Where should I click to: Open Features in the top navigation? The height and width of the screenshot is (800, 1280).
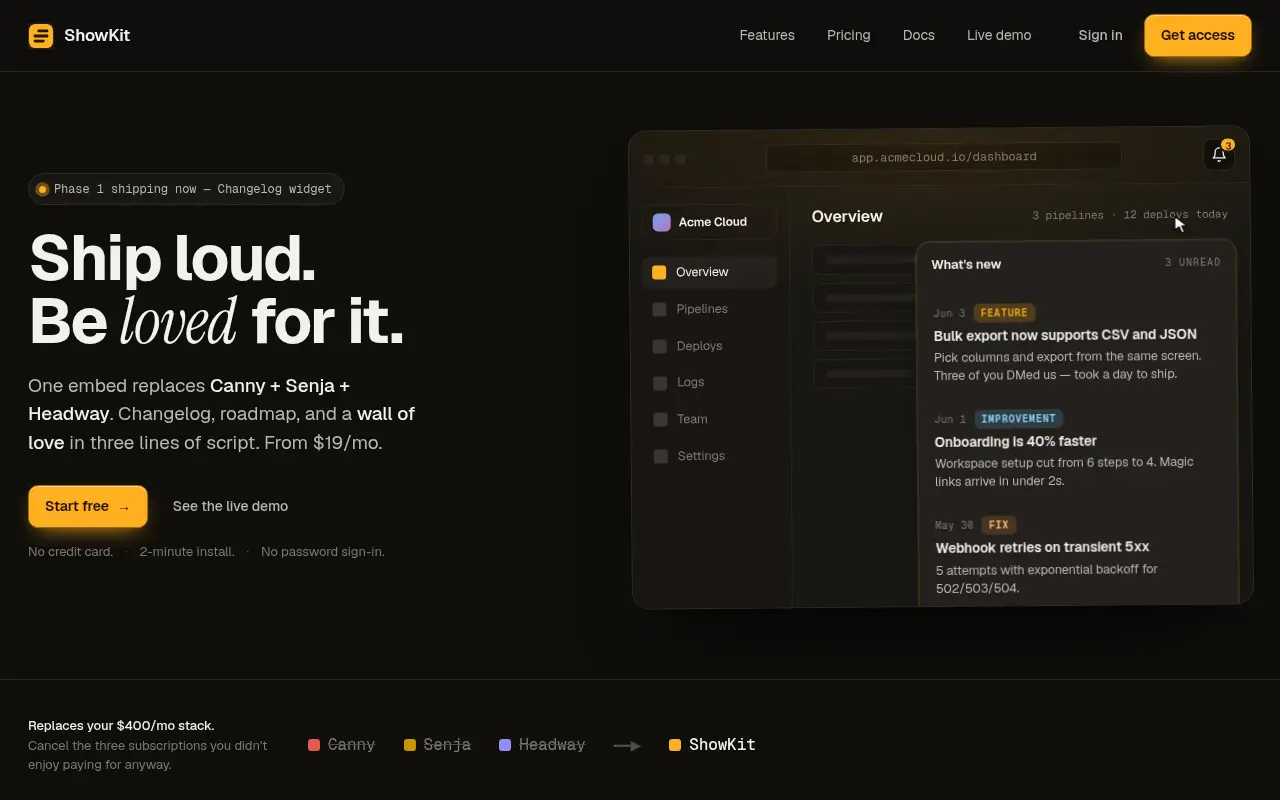pos(767,35)
